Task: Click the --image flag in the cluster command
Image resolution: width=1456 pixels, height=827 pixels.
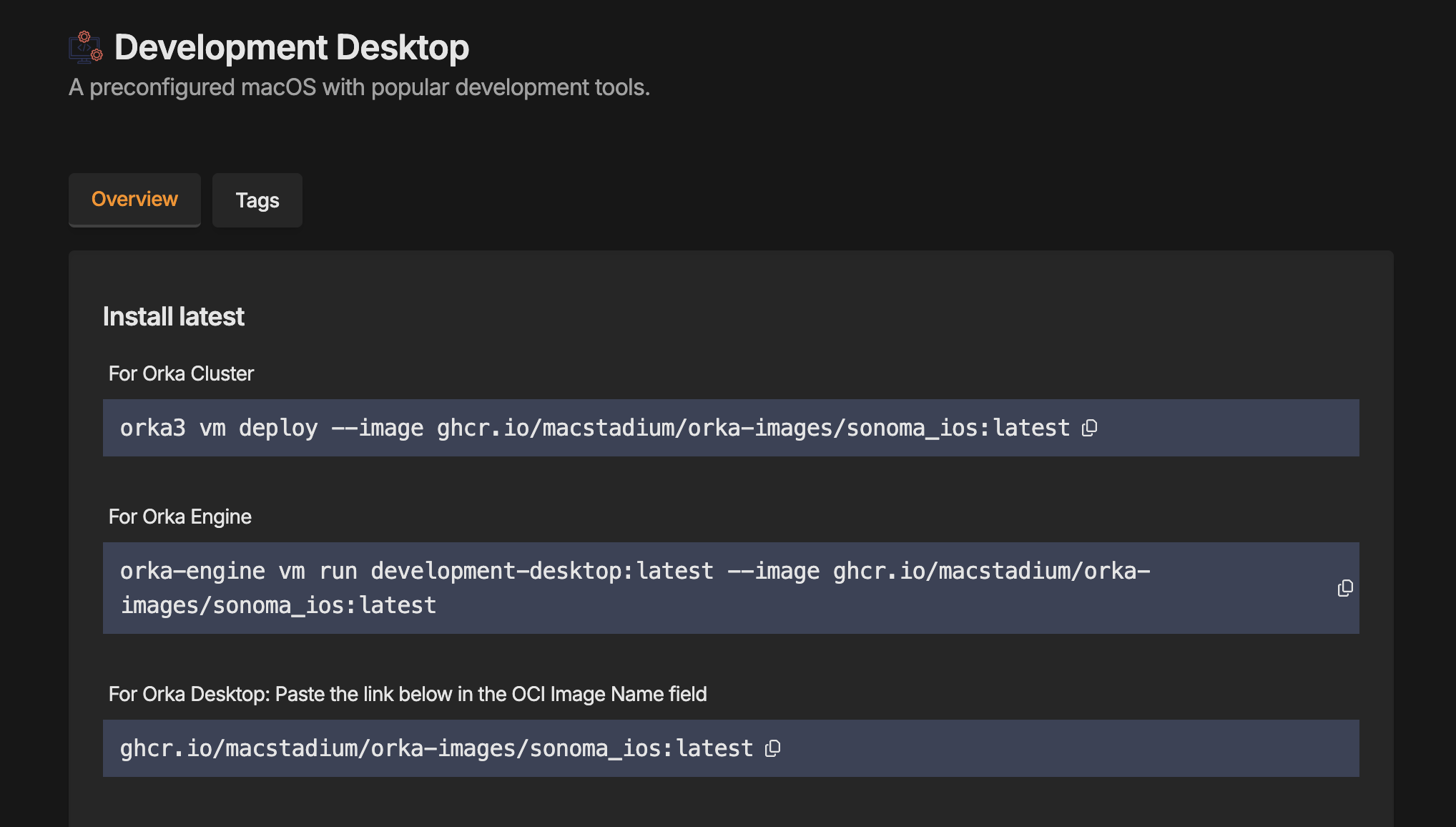Action: 377,428
